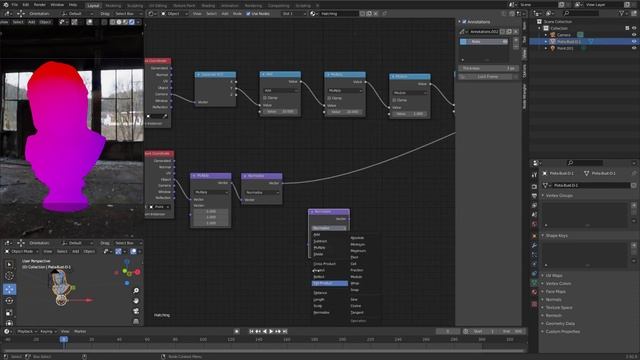Click the annotation Thickness slider
This screenshot has height=360, width=640.
click(x=488, y=68)
